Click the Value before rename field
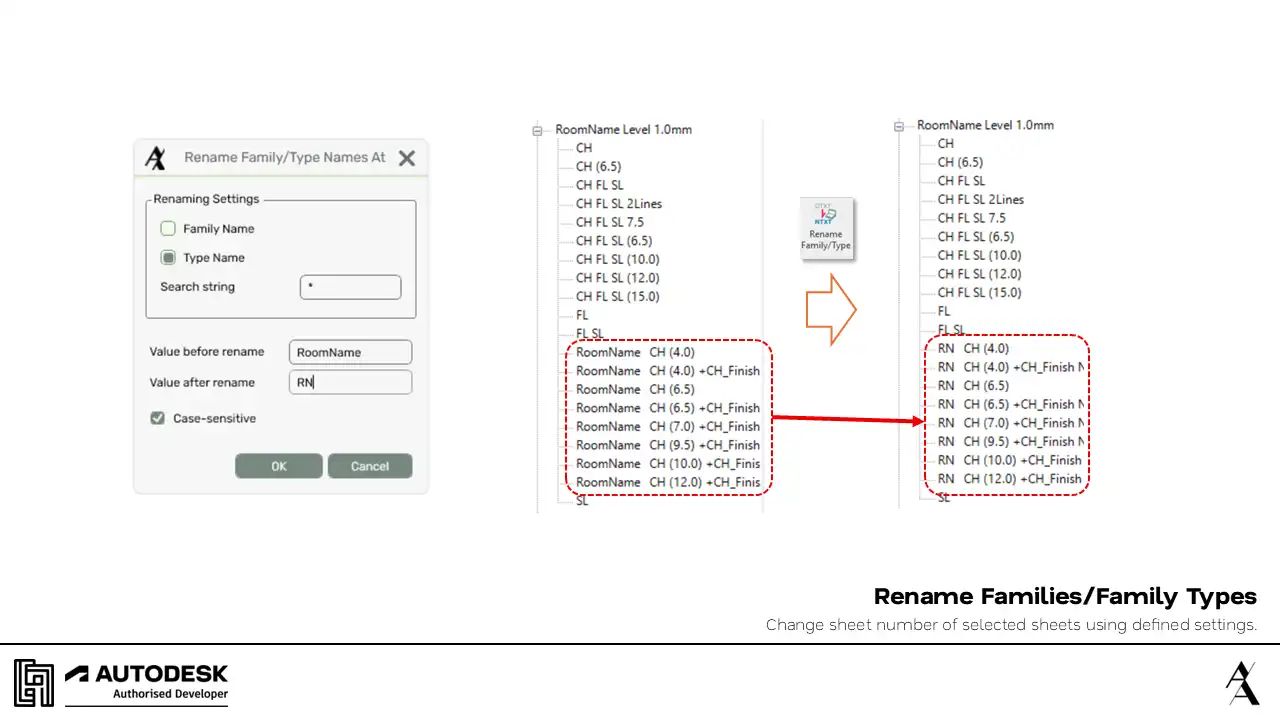This screenshot has height=720, width=1280. point(350,352)
